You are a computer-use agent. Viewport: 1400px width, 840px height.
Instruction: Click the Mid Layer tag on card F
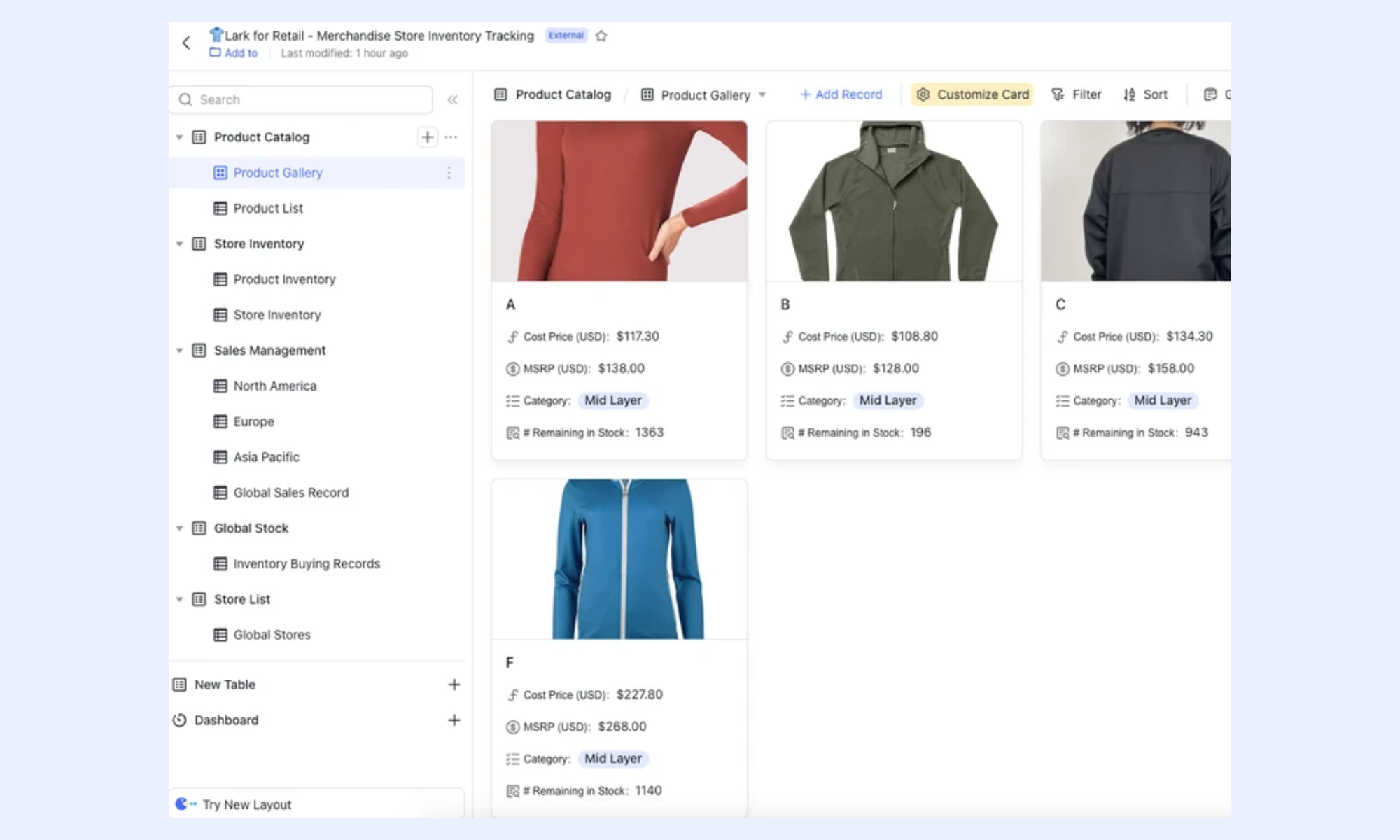pos(613,758)
